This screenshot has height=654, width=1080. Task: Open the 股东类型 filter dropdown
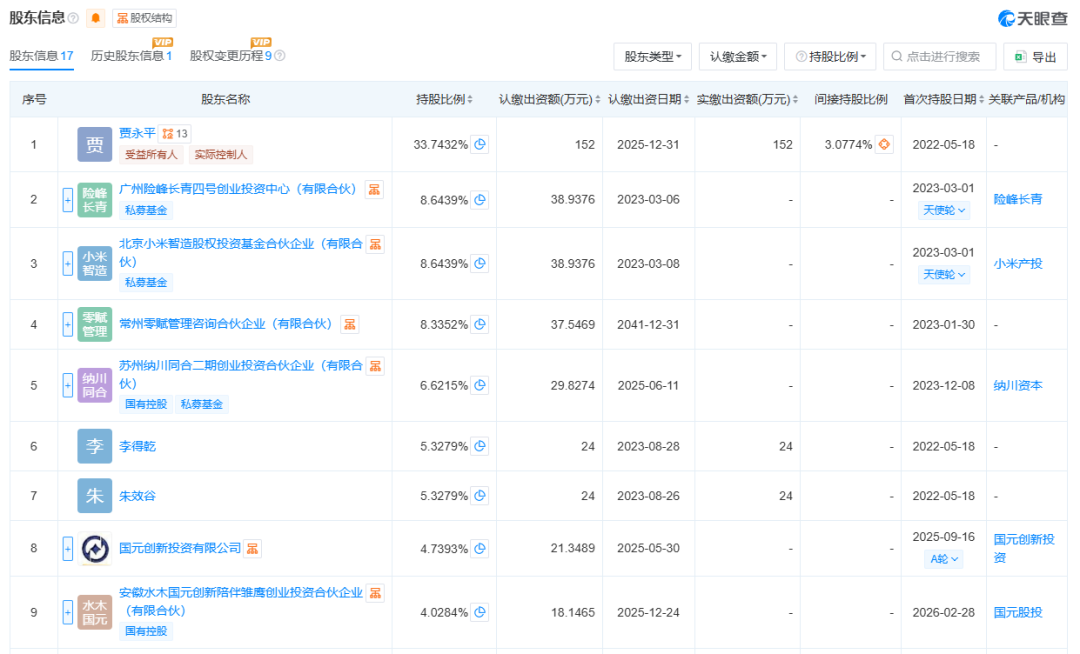point(653,56)
